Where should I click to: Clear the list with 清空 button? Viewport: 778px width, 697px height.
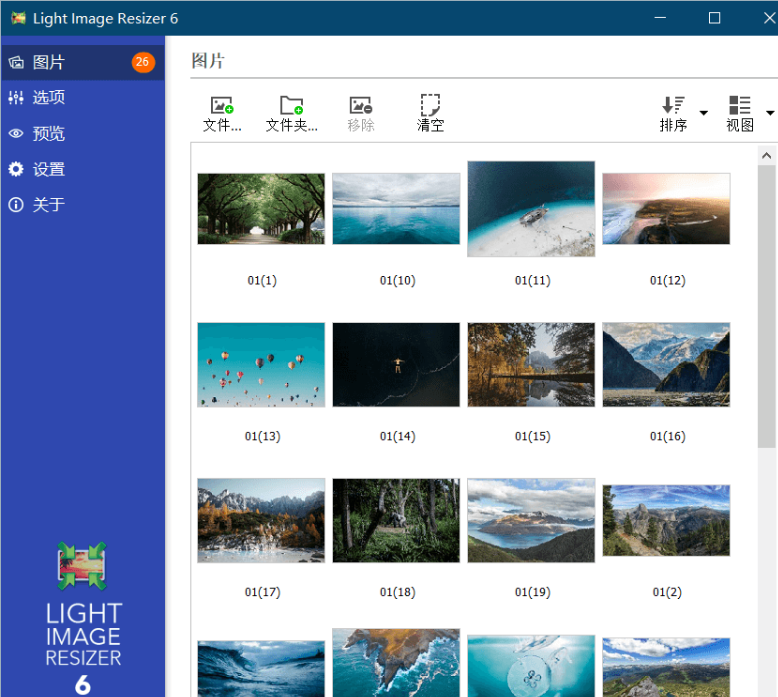click(430, 114)
